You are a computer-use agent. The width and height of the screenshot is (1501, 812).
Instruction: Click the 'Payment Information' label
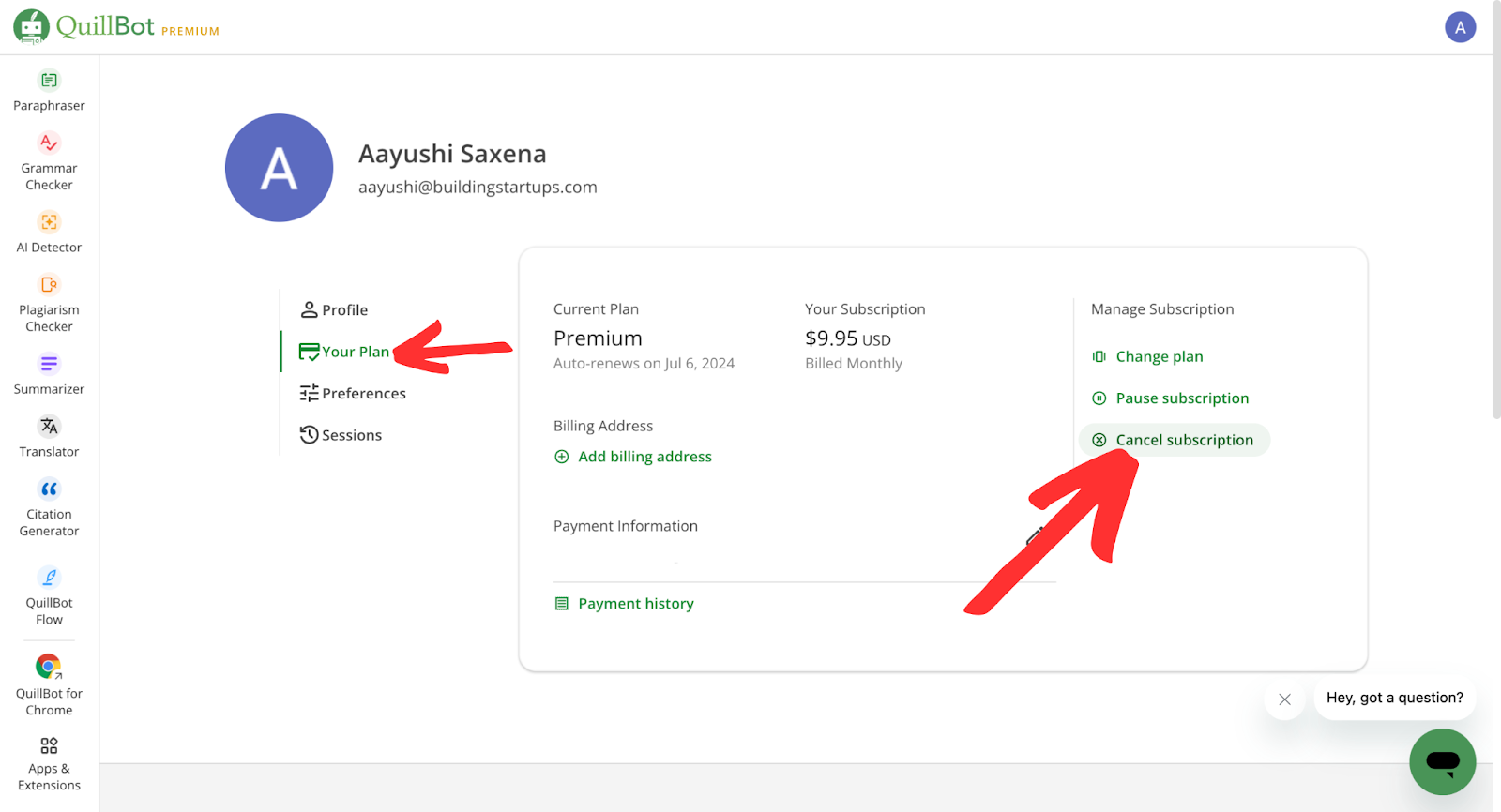pyautogui.click(x=626, y=526)
